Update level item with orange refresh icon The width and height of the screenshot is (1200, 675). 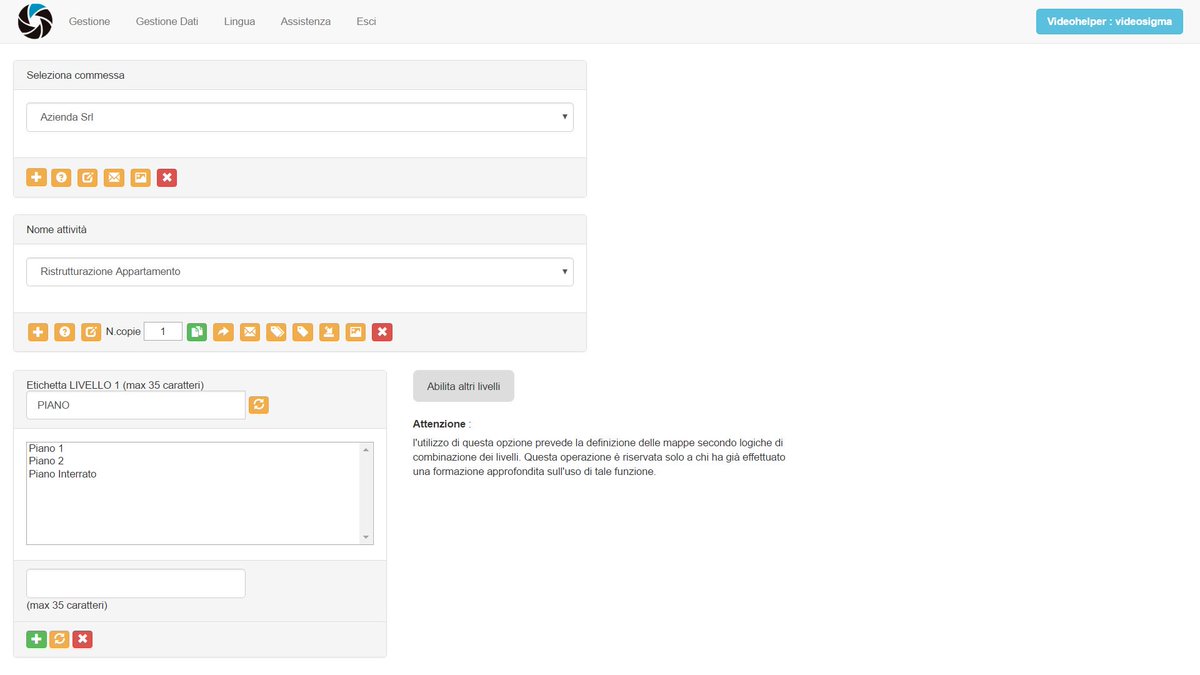point(60,638)
